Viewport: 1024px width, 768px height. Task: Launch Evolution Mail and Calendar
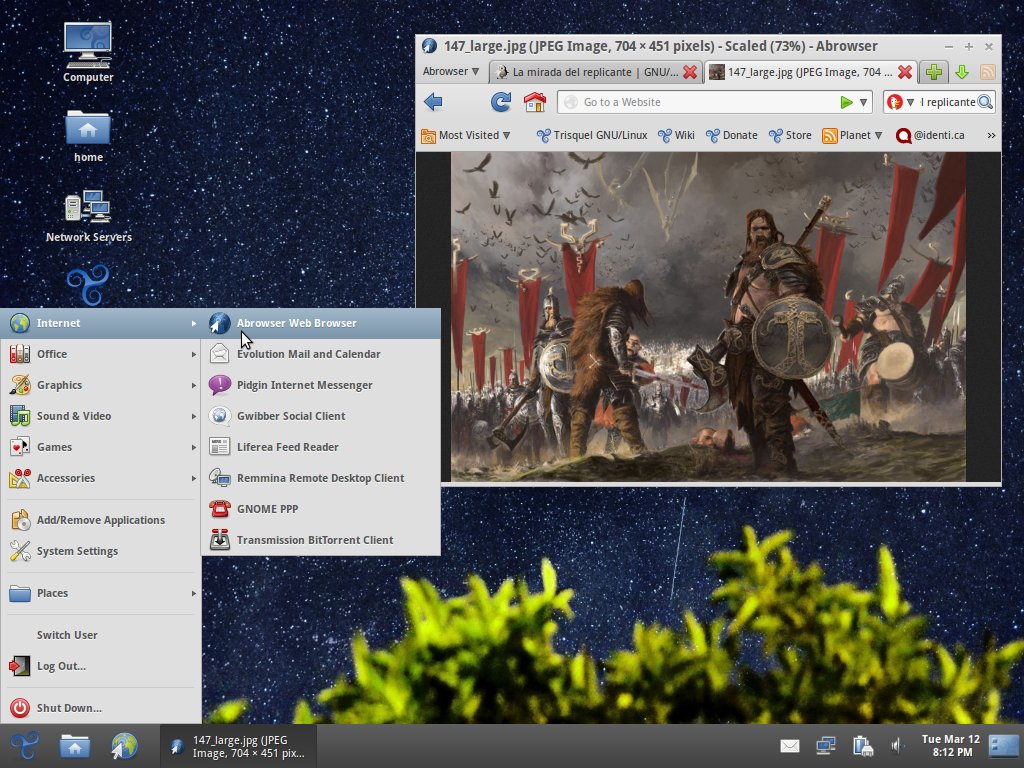[321, 354]
